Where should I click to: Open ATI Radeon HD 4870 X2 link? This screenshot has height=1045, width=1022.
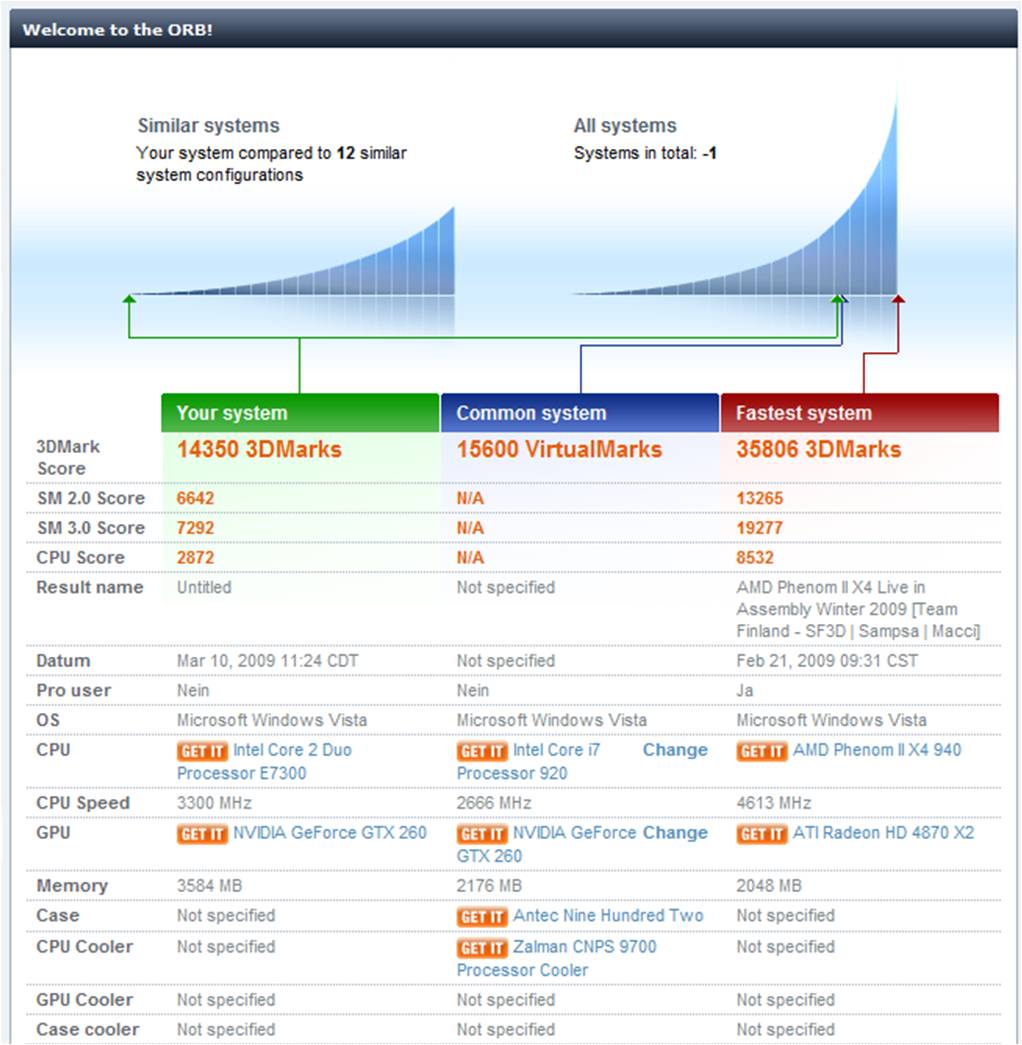[x=883, y=832]
